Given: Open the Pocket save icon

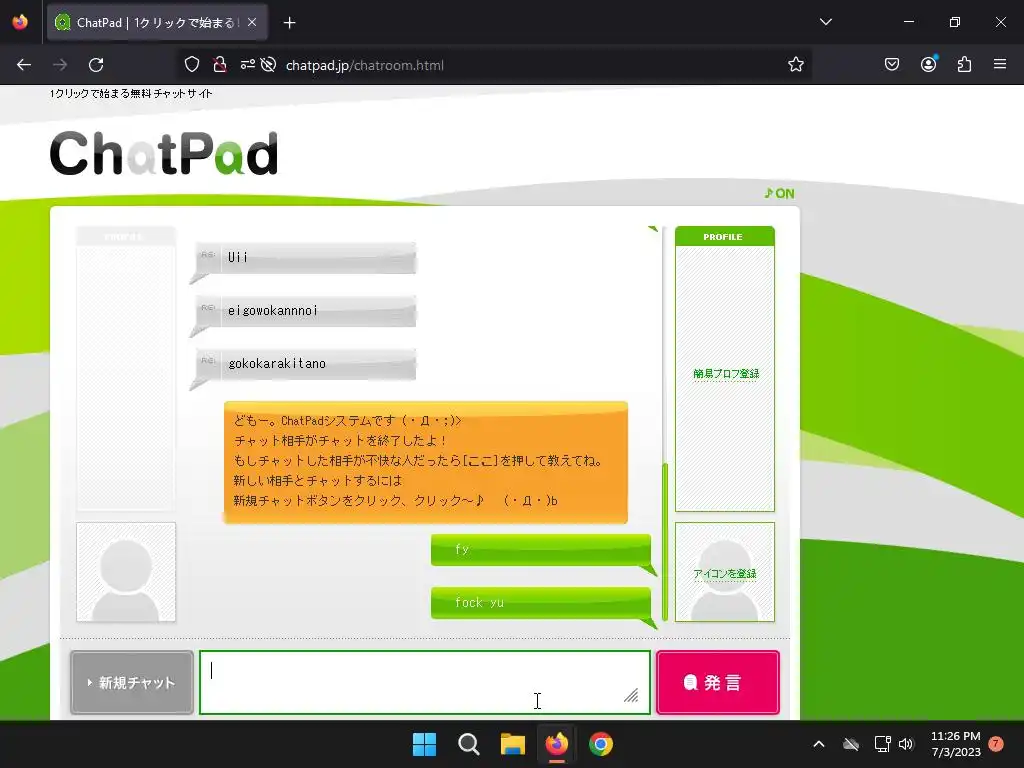Looking at the screenshot, I should 891,65.
